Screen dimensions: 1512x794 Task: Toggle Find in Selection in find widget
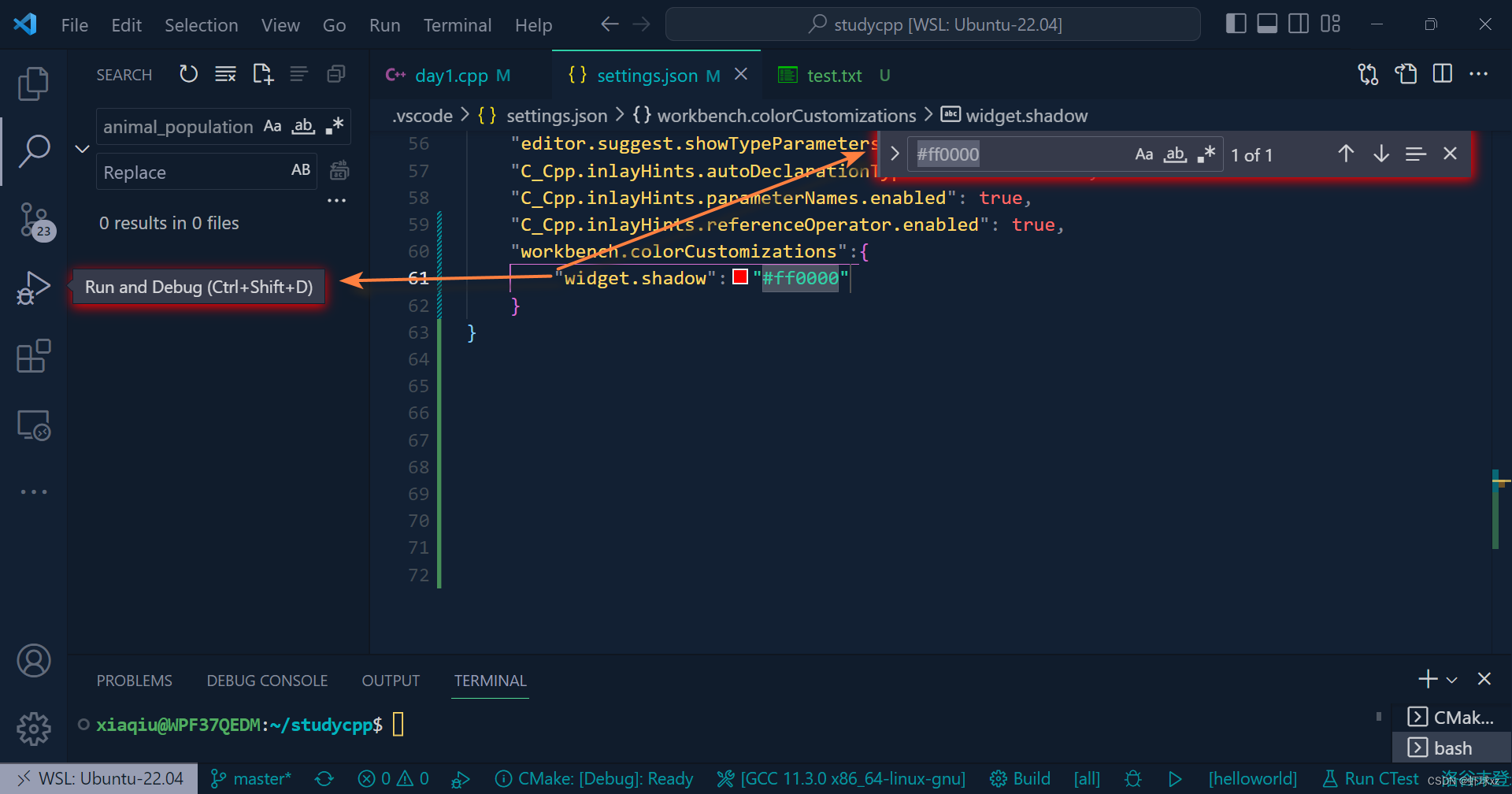tap(1415, 154)
